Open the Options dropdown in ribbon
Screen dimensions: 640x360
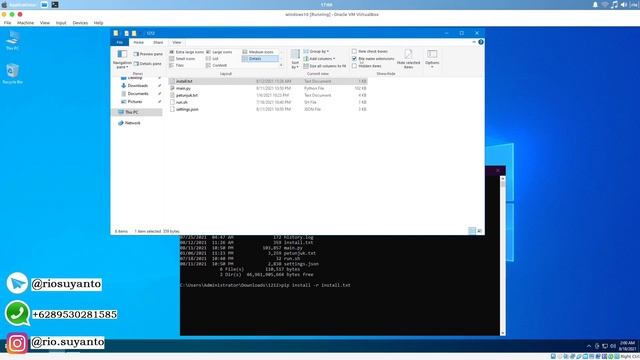point(432,59)
